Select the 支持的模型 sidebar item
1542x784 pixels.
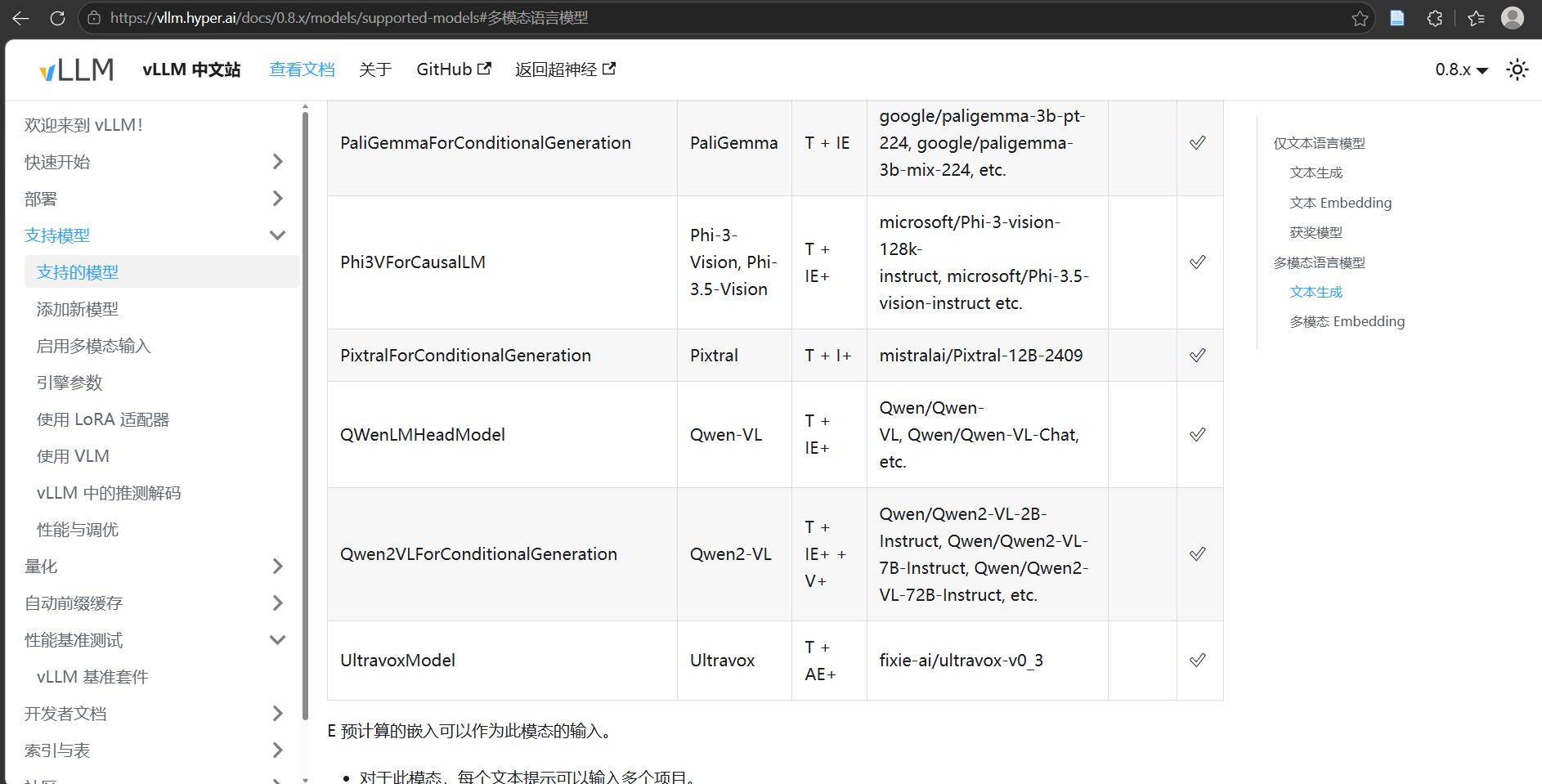tap(162, 271)
